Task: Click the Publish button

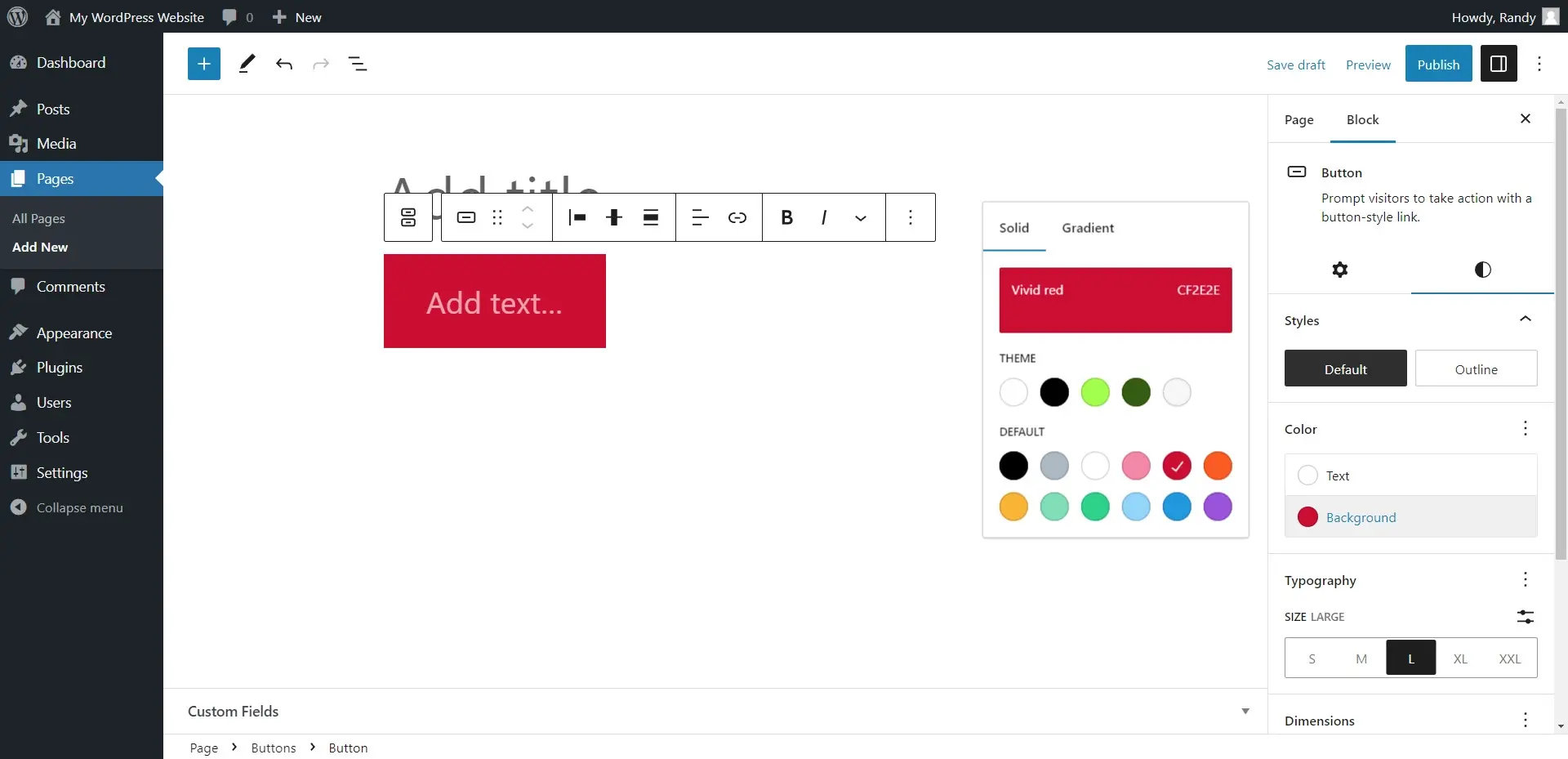Action: coord(1438,65)
